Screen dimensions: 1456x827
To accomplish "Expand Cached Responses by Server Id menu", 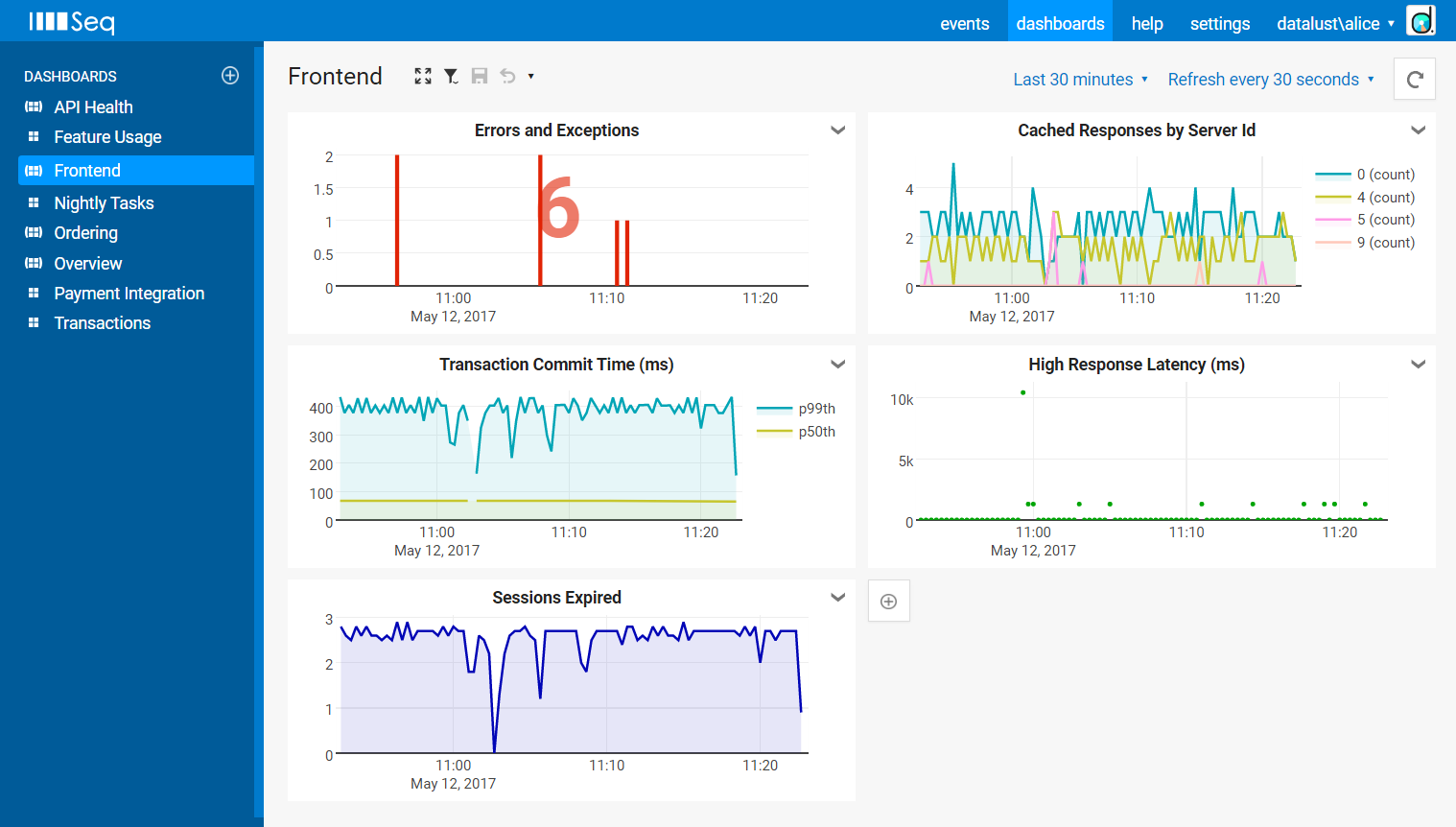I will 1418,130.
